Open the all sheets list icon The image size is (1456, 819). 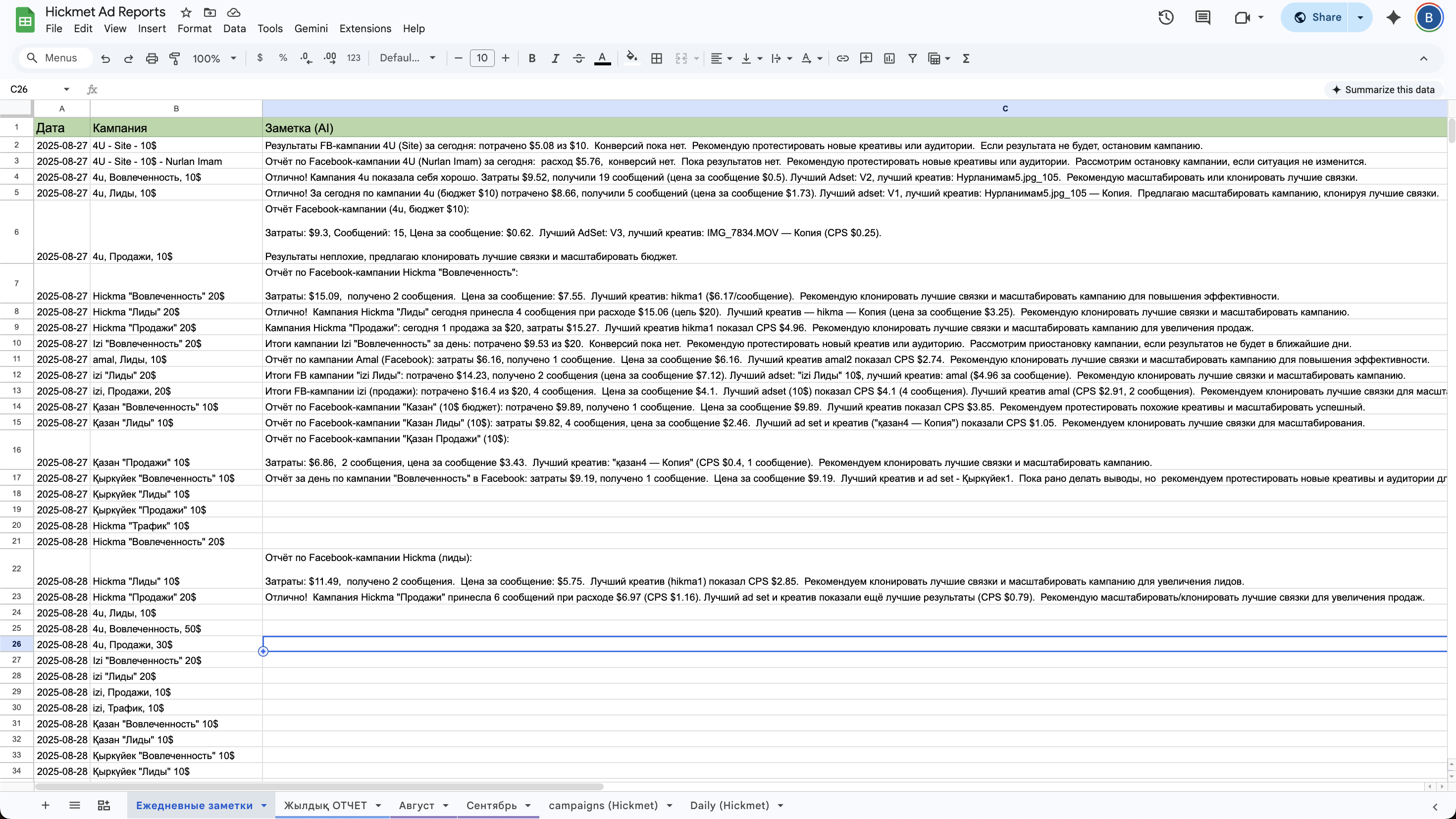75,806
